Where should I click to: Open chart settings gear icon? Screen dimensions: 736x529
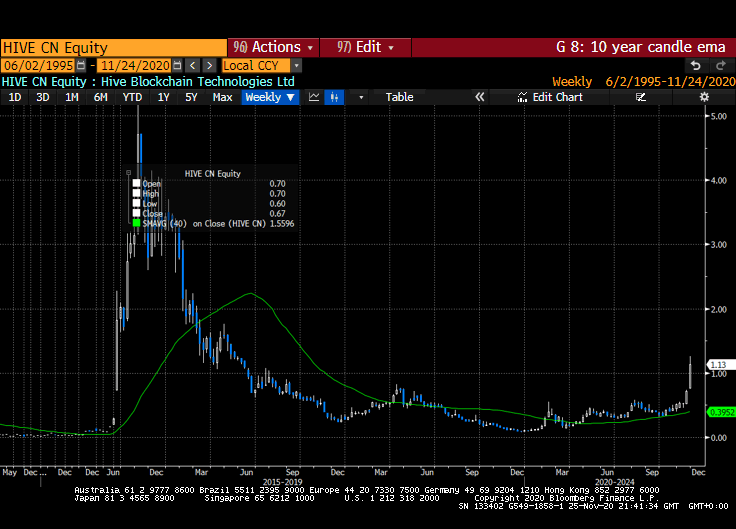(704, 97)
